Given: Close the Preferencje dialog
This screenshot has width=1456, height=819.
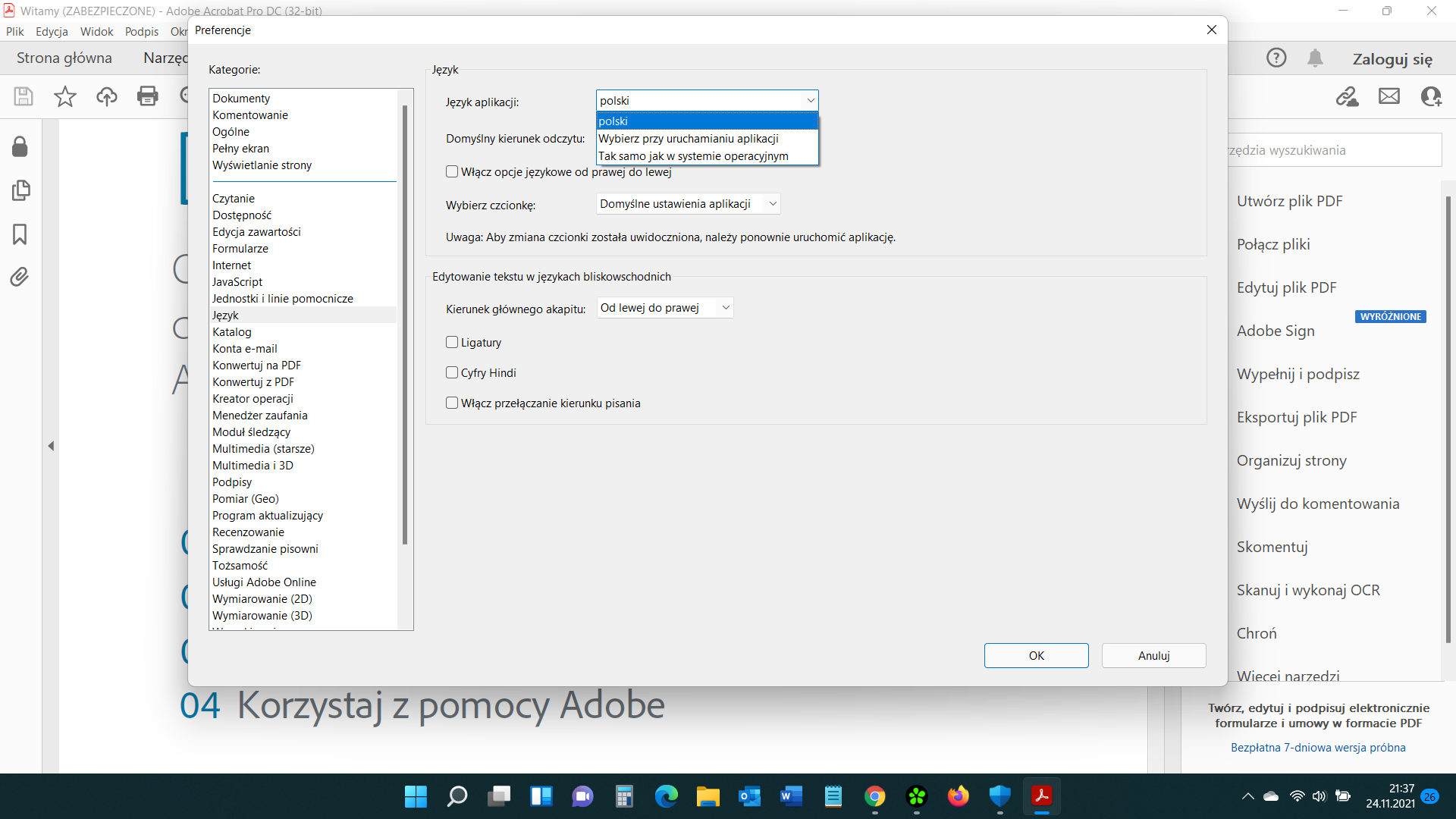Looking at the screenshot, I should pyautogui.click(x=1211, y=30).
